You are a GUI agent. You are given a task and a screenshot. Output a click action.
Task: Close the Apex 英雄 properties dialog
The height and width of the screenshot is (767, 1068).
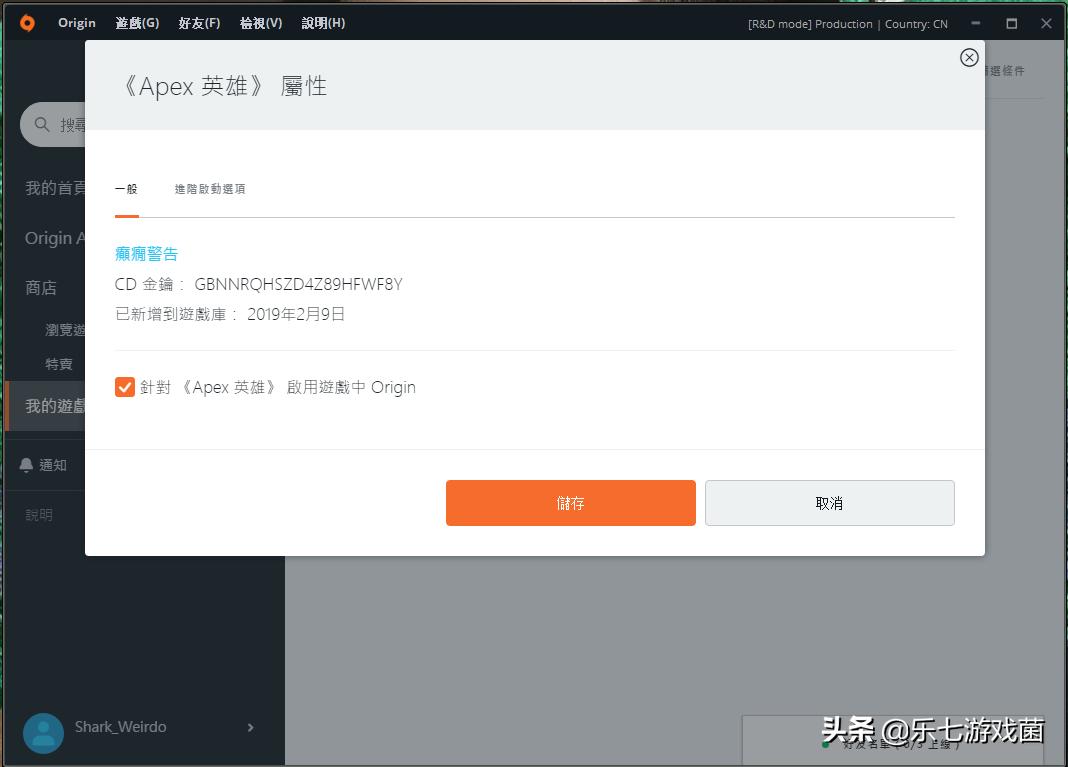tap(968, 57)
